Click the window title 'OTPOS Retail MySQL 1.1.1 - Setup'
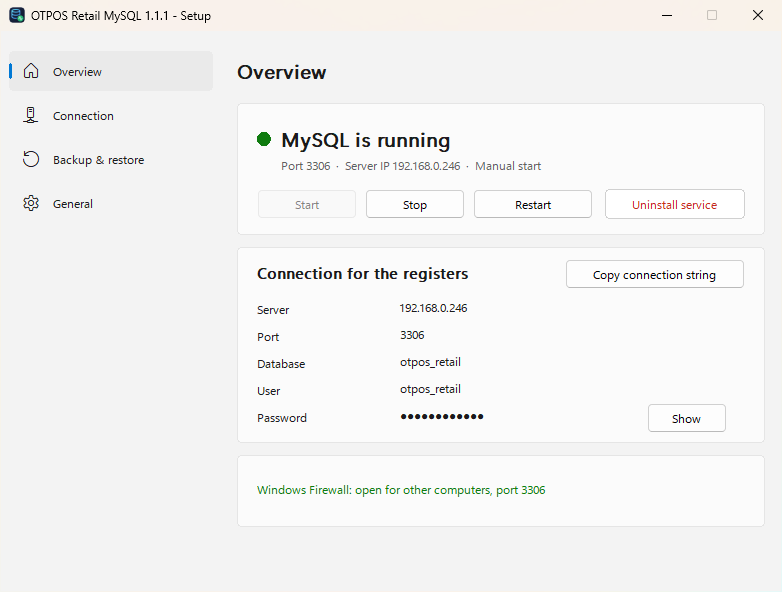 point(121,16)
